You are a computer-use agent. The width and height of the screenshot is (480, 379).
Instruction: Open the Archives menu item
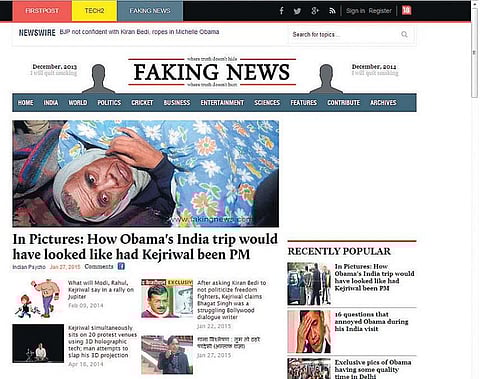pyautogui.click(x=383, y=103)
